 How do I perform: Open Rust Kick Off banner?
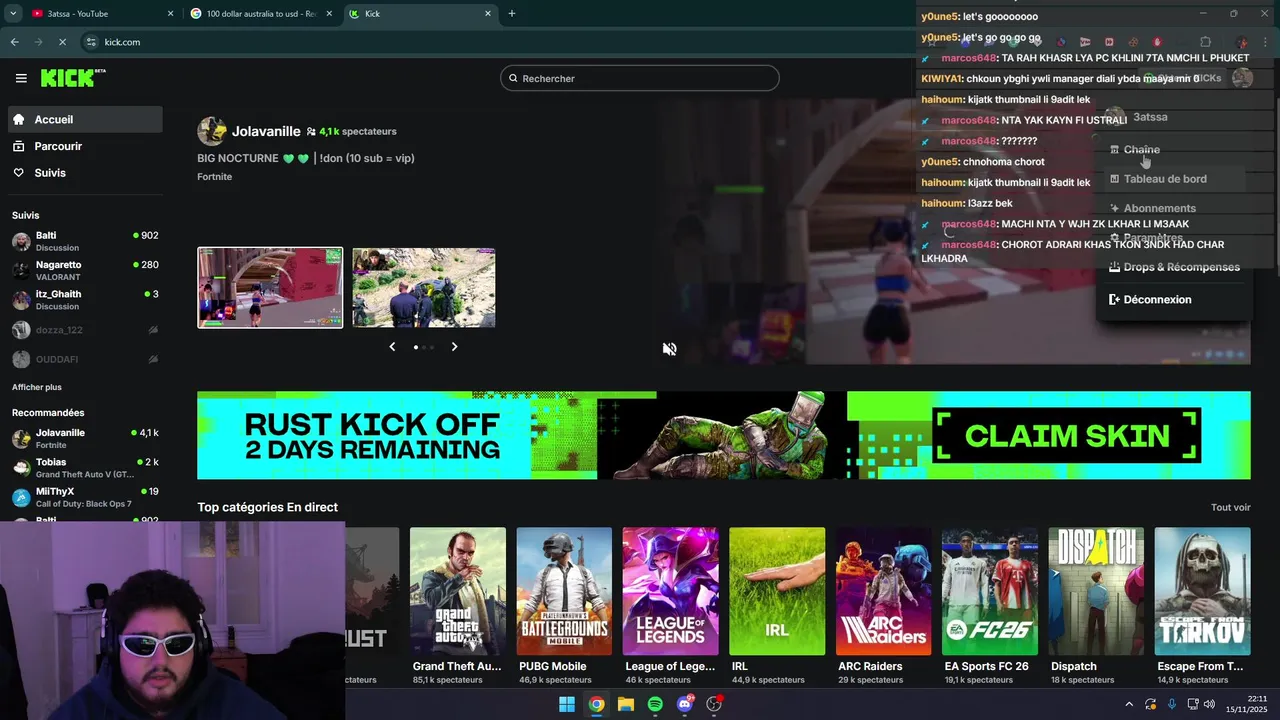(724, 435)
